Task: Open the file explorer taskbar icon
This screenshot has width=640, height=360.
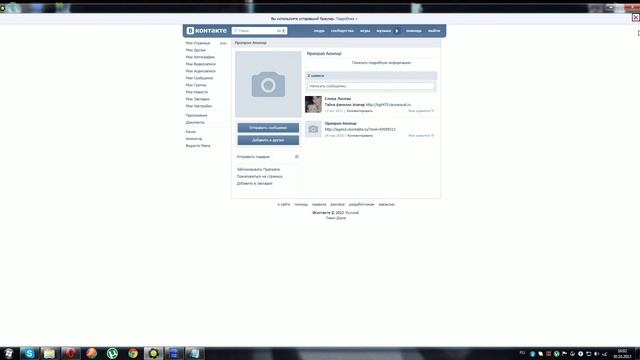Action: coord(49,353)
